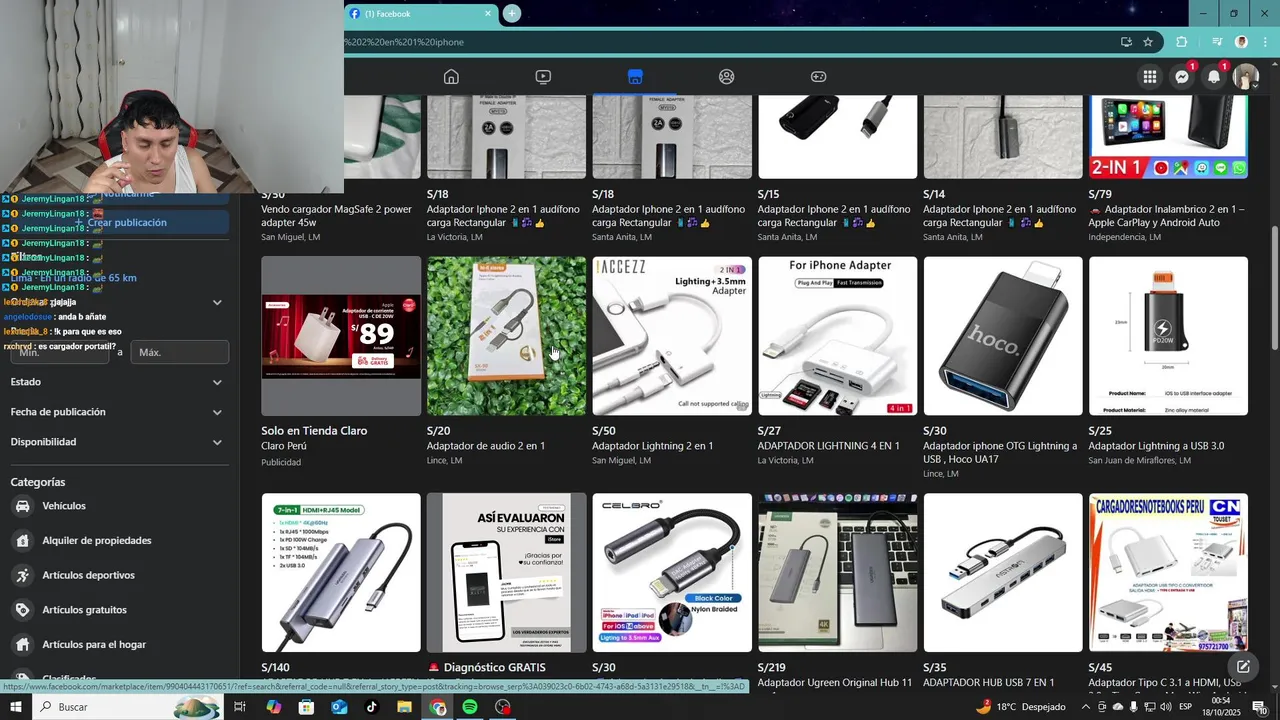
Task: Open Facebook Groups icon
Action: tap(727, 77)
